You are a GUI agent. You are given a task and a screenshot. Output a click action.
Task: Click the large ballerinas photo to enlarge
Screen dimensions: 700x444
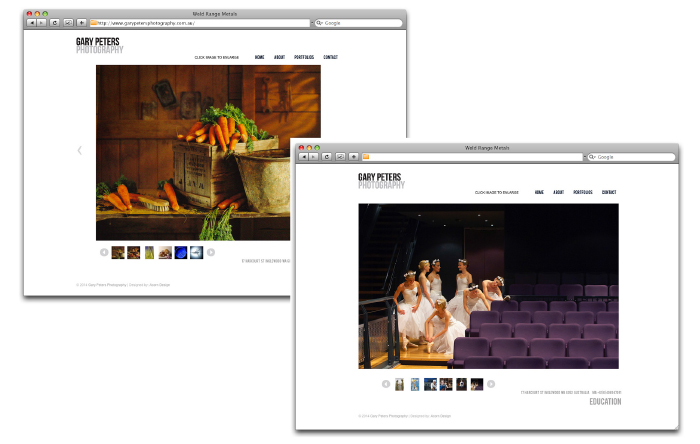point(488,286)
